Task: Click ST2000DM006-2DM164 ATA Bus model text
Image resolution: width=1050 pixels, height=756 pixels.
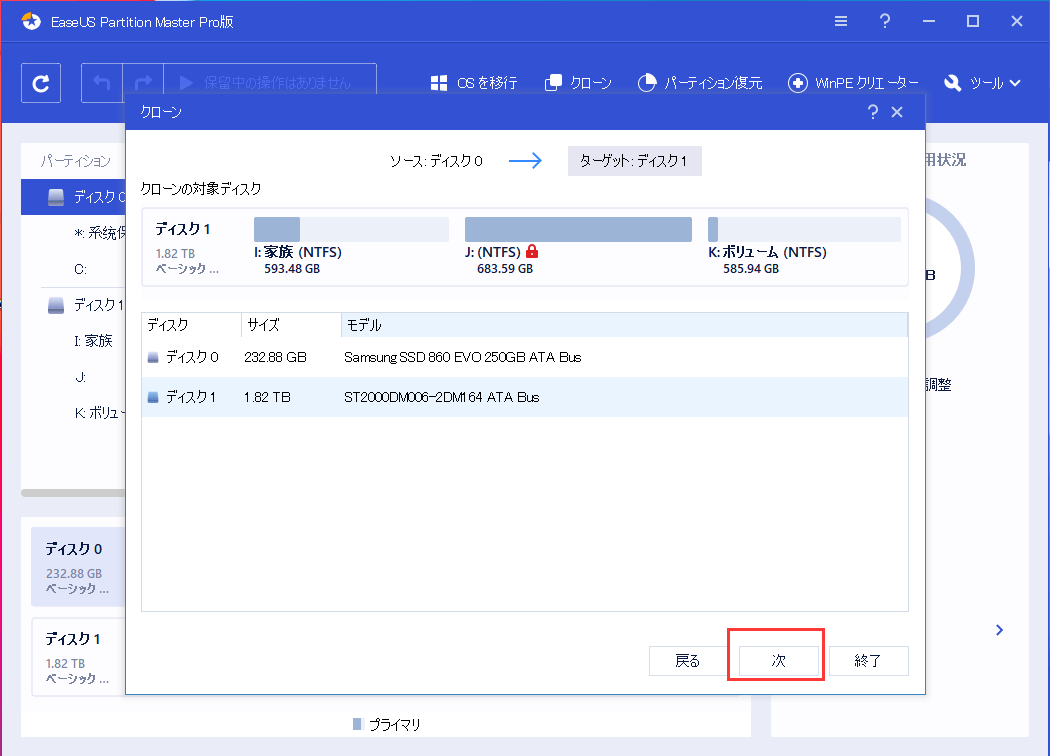Action: coord(441,397)
